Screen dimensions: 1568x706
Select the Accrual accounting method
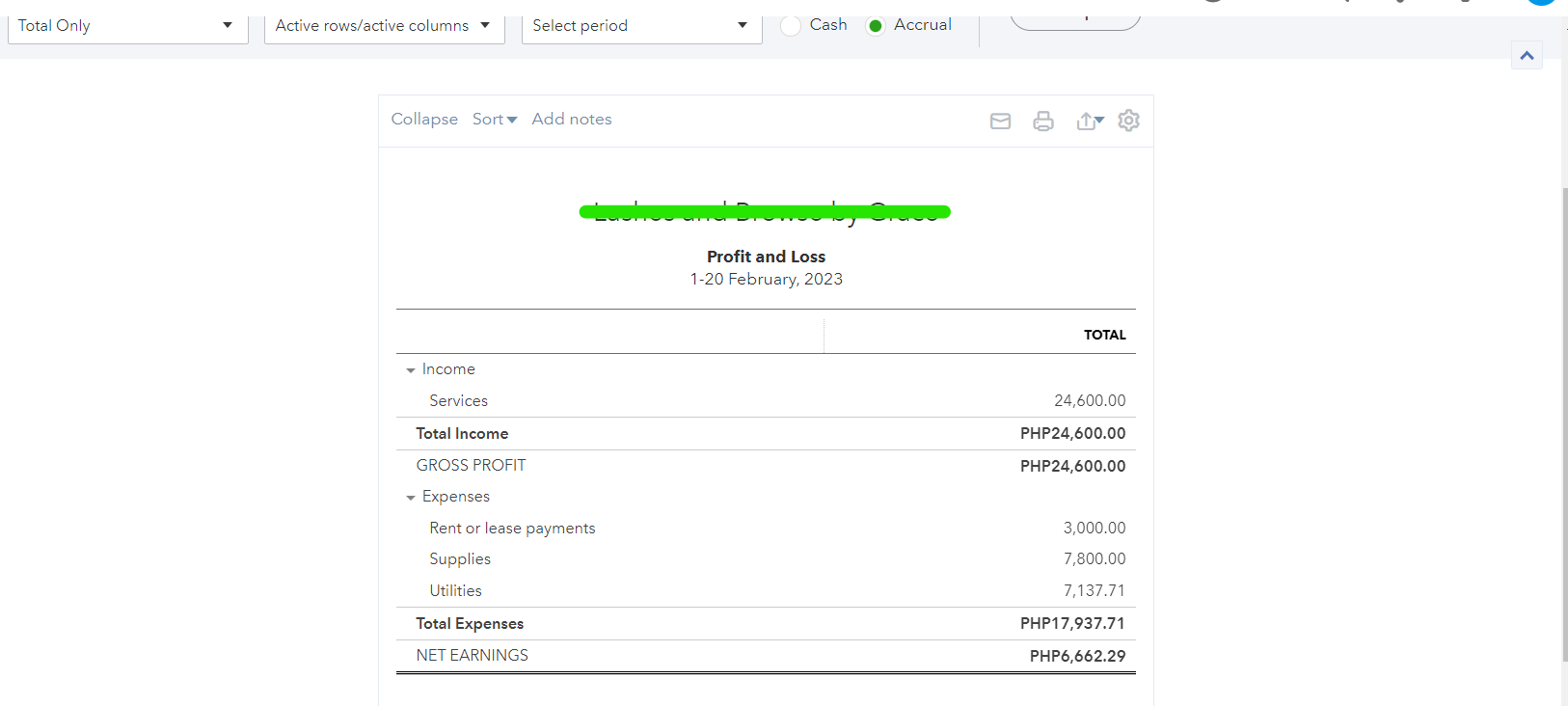click(x=876, y=26)
